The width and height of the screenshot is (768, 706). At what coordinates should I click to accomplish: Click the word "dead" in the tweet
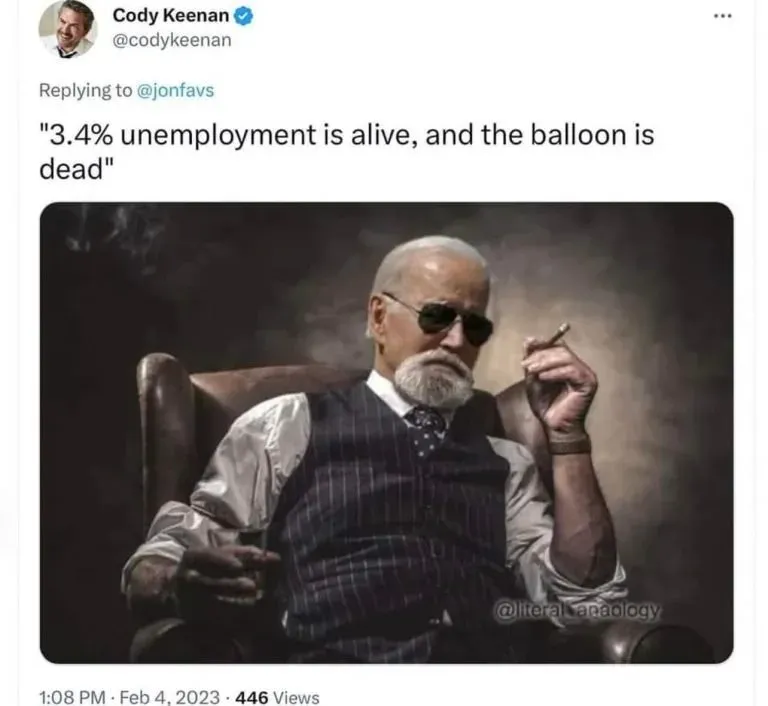(72, 170)
